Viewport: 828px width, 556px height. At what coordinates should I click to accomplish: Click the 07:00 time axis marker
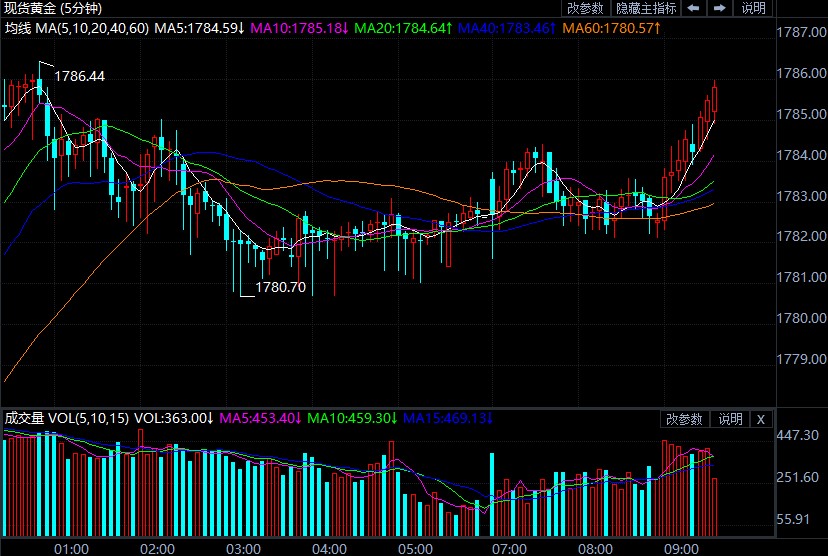pos(509,549)
